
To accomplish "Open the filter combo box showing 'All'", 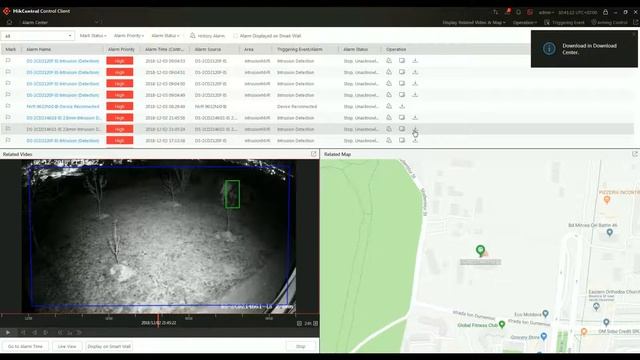I will tap(38, 36).
